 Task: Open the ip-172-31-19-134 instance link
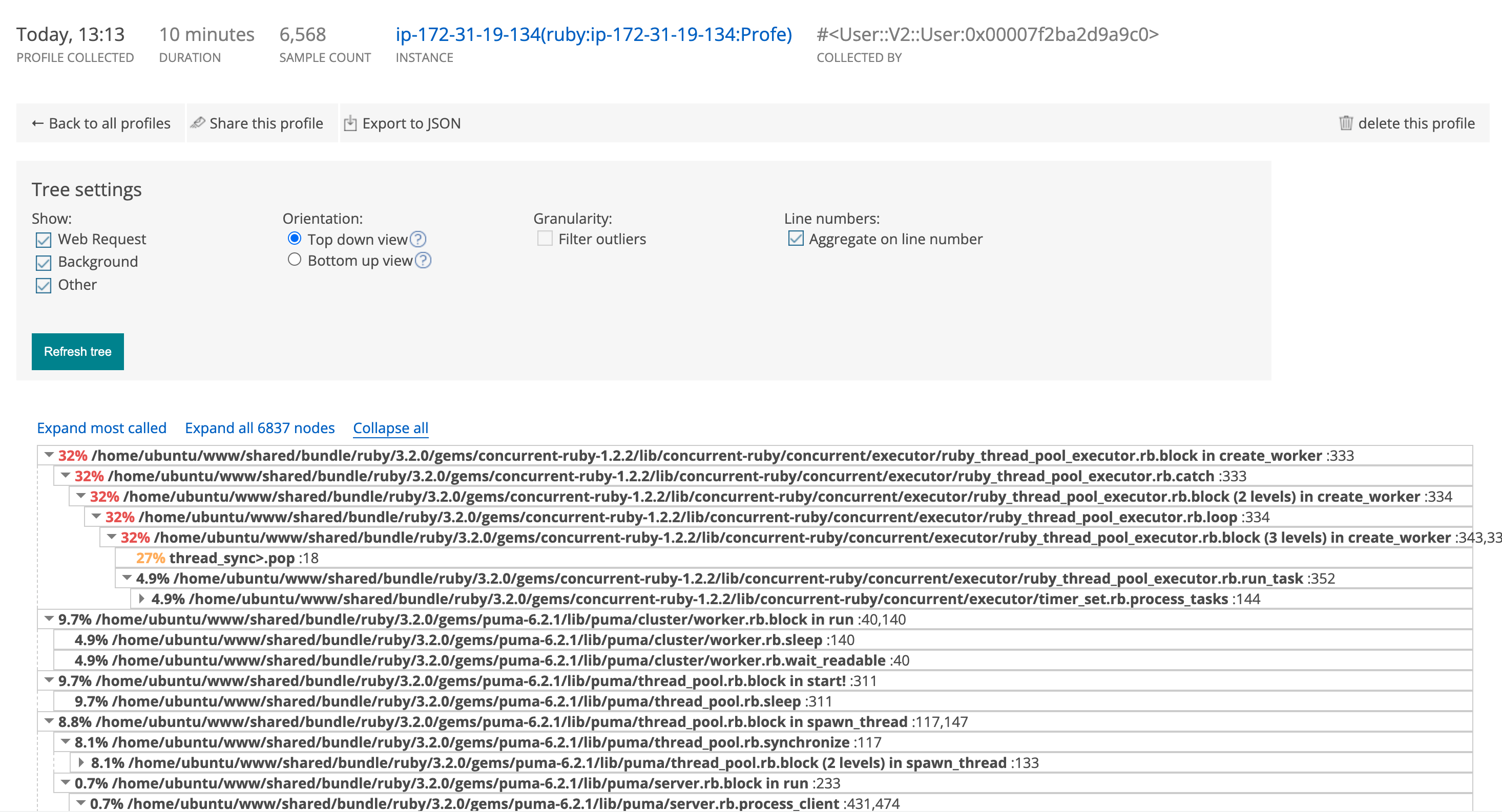click(x=593, y=34)
